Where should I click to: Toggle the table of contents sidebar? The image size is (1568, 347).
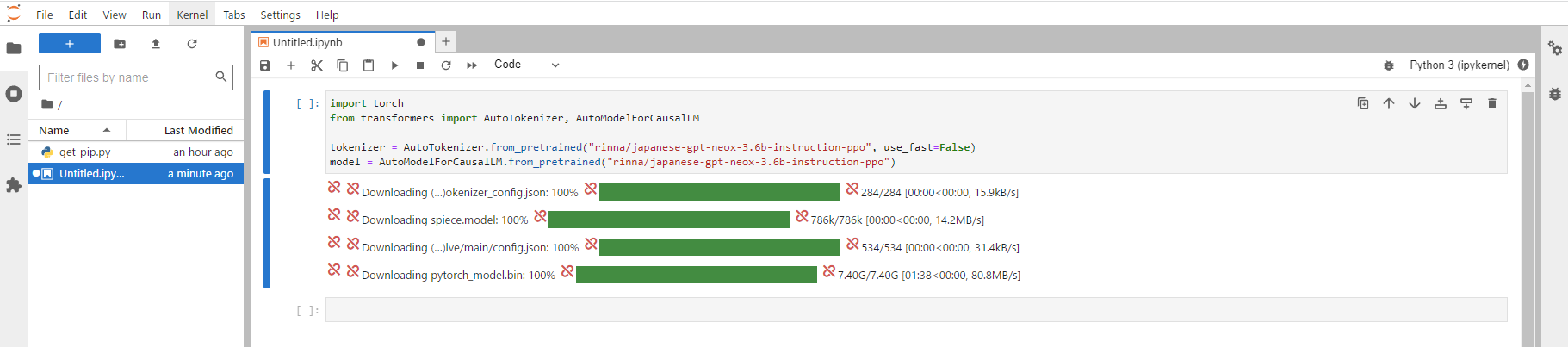coord(14,139)
